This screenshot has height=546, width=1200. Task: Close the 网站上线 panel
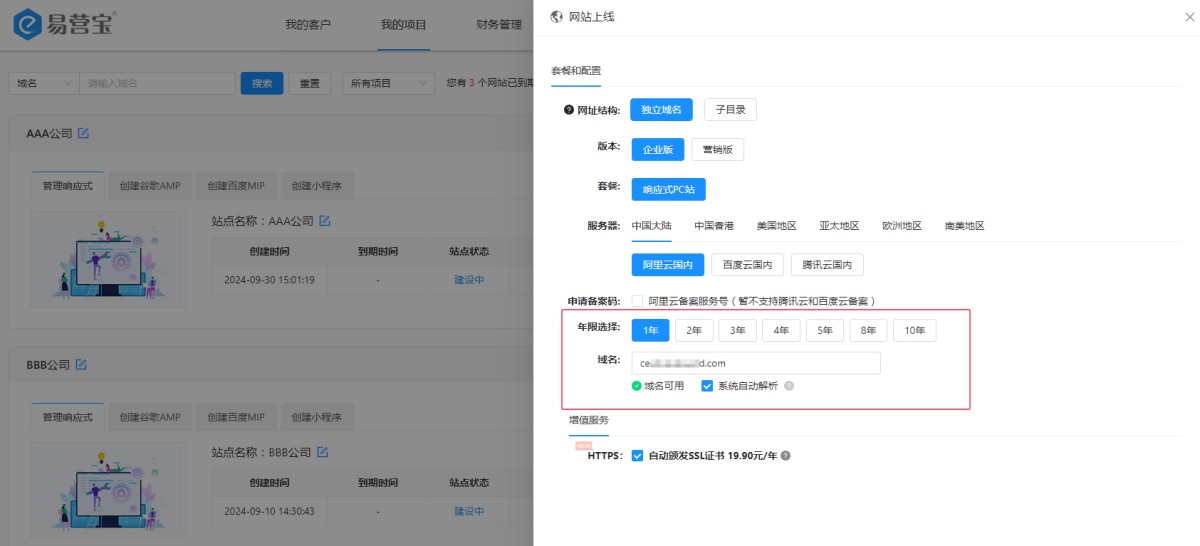tap(1187, 17)
